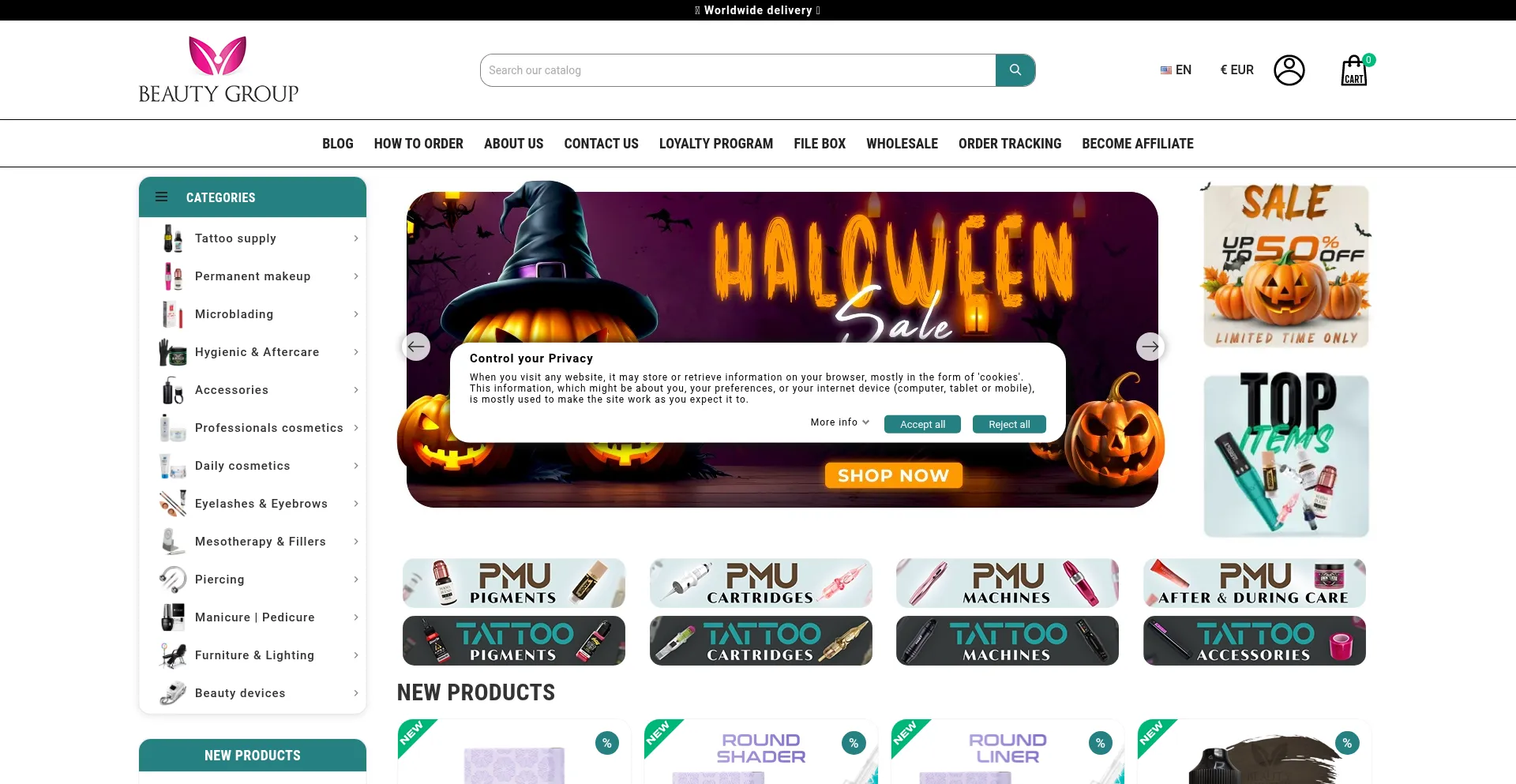Click the Search our catalog field
Image resolution: width=1516 pixels, height=784 pixels.
point(738,70)
